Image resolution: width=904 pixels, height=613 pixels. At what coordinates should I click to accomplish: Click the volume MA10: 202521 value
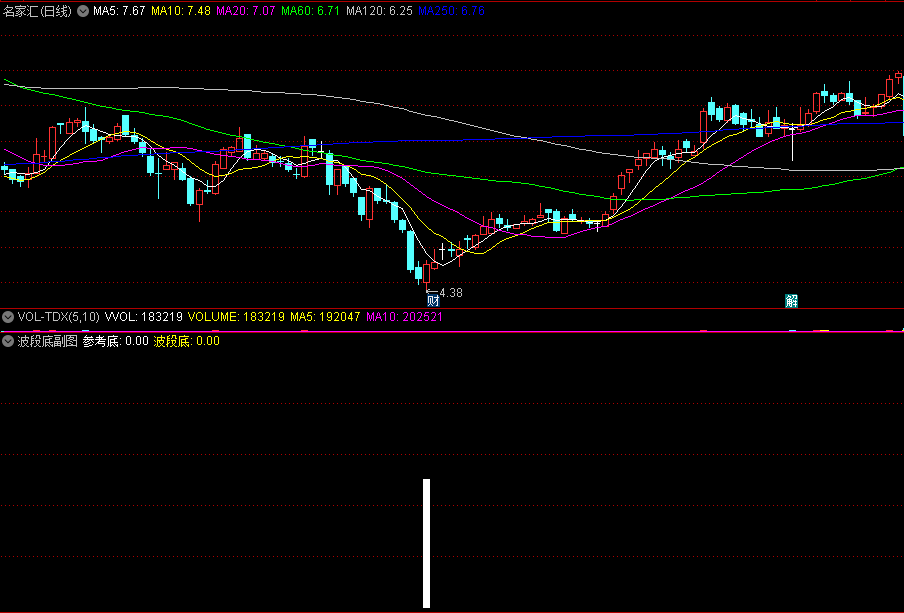tap(404, 317)
